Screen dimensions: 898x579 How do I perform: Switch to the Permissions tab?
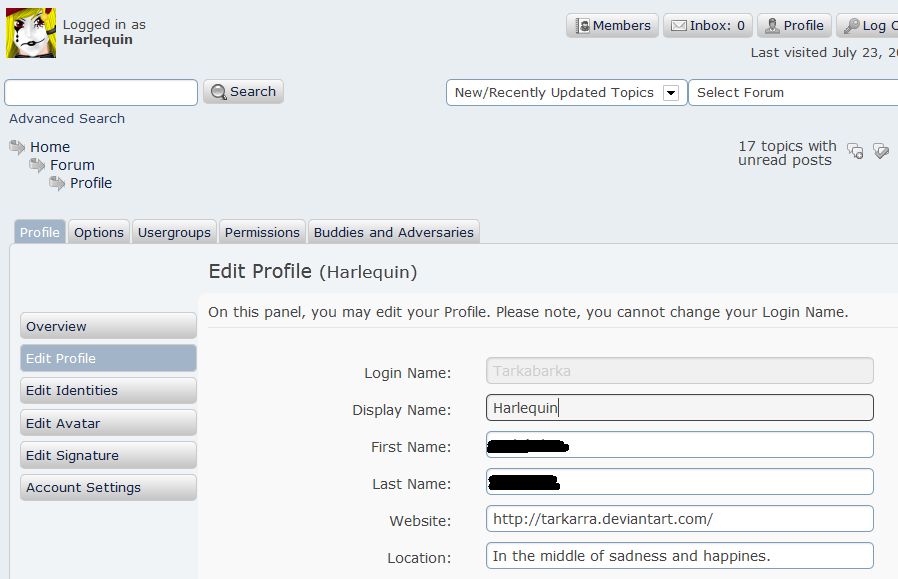click(x=261, y=231)
